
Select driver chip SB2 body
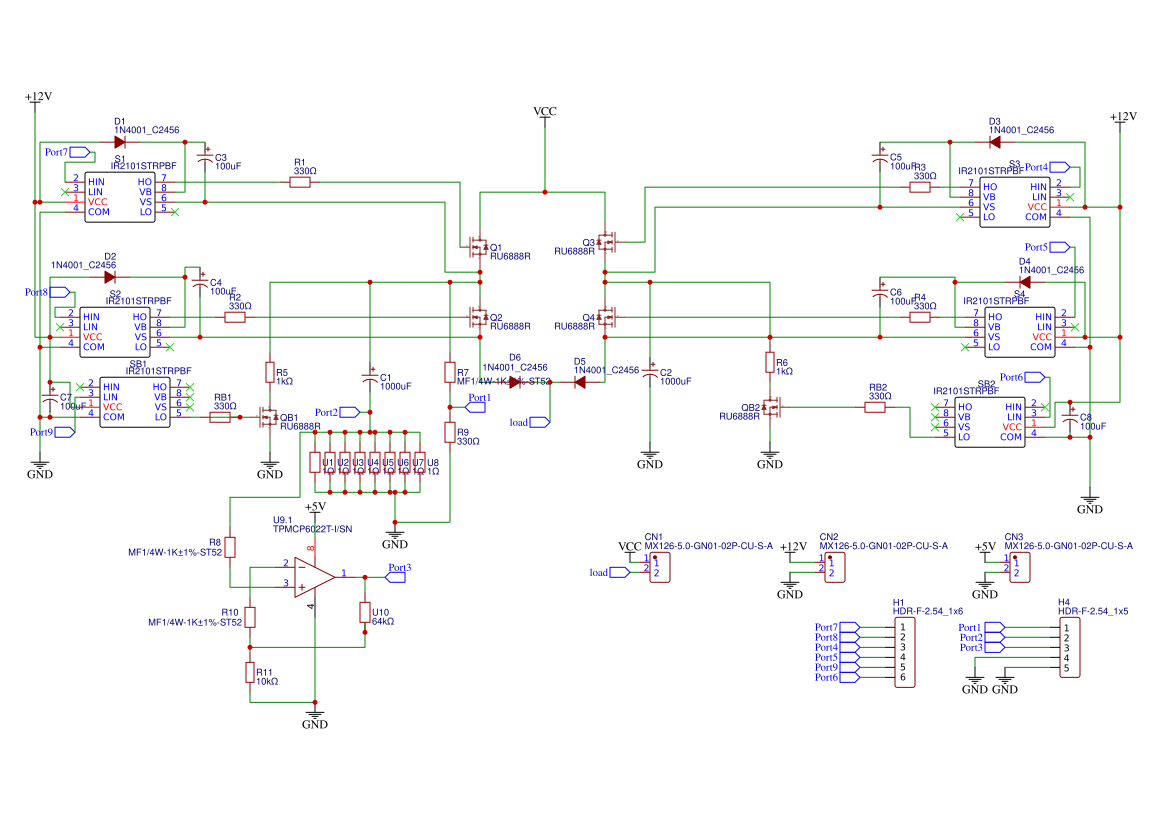coord(989,422)
